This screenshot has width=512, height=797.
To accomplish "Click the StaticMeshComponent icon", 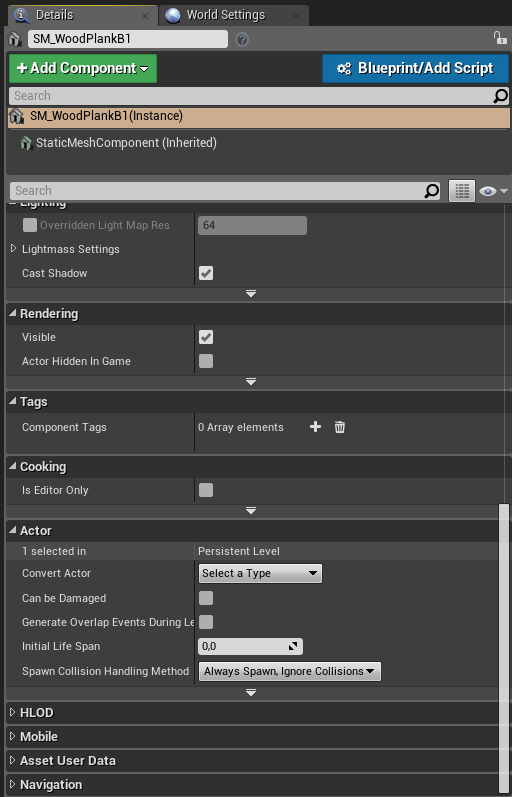I will [26, 143].
